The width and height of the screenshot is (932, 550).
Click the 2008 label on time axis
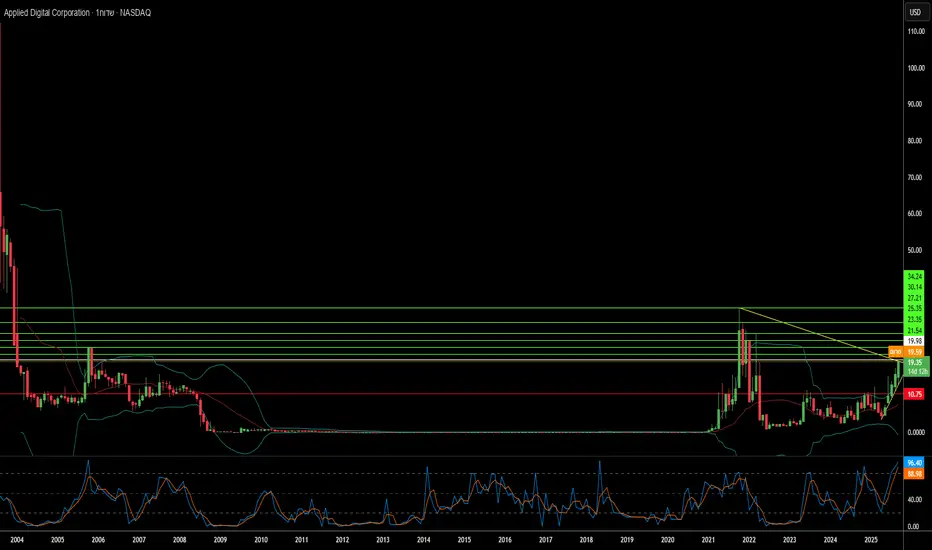pos(180,540)
